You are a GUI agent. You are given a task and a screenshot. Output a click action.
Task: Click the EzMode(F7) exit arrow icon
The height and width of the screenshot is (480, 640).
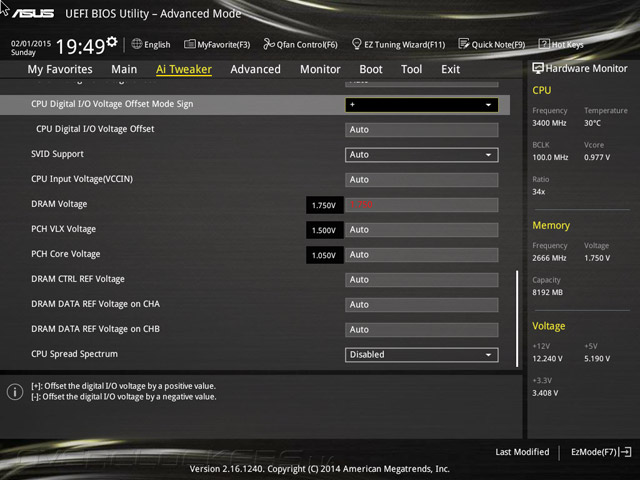point(625,452)
